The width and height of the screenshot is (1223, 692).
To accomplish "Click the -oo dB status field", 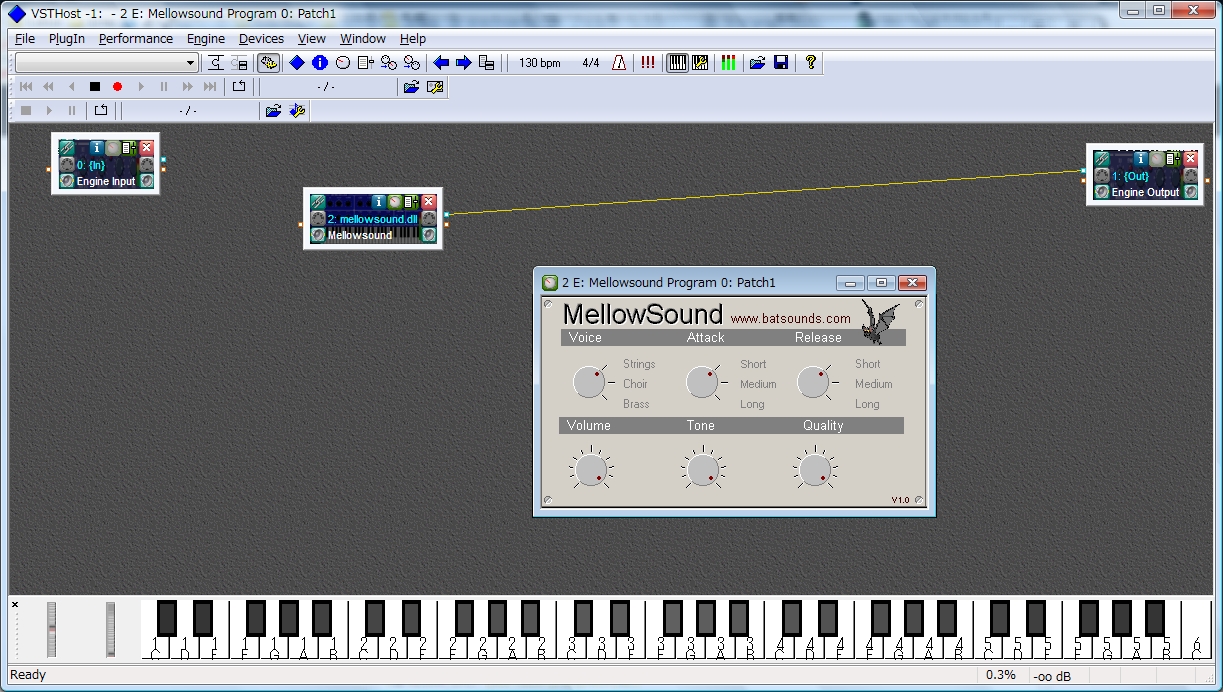I will 1052,675.
